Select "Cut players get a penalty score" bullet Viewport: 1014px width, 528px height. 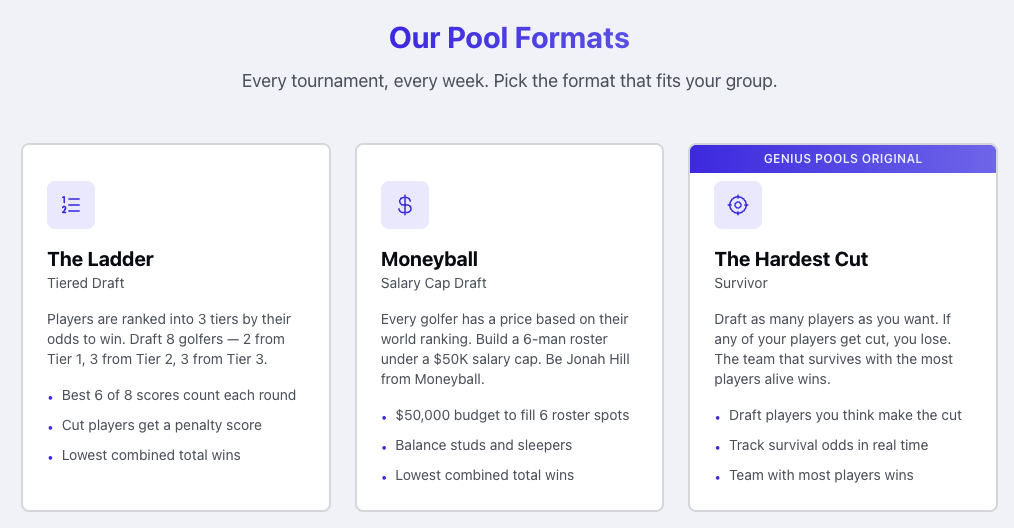pos(162,425)
